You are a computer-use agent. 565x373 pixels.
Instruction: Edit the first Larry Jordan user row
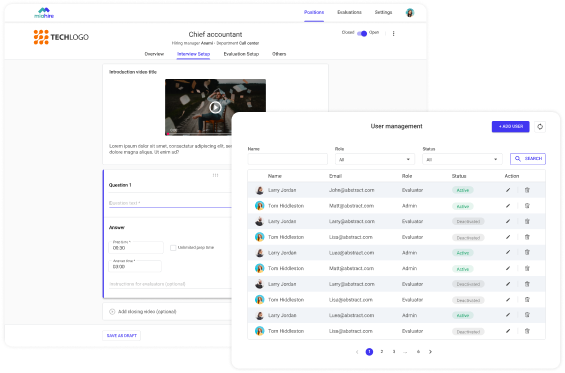(x=508, y=190)
